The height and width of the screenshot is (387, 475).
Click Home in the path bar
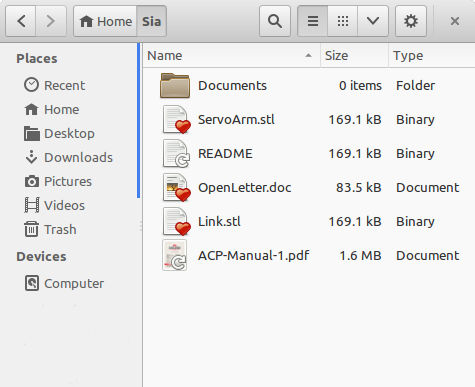point(105,21)
